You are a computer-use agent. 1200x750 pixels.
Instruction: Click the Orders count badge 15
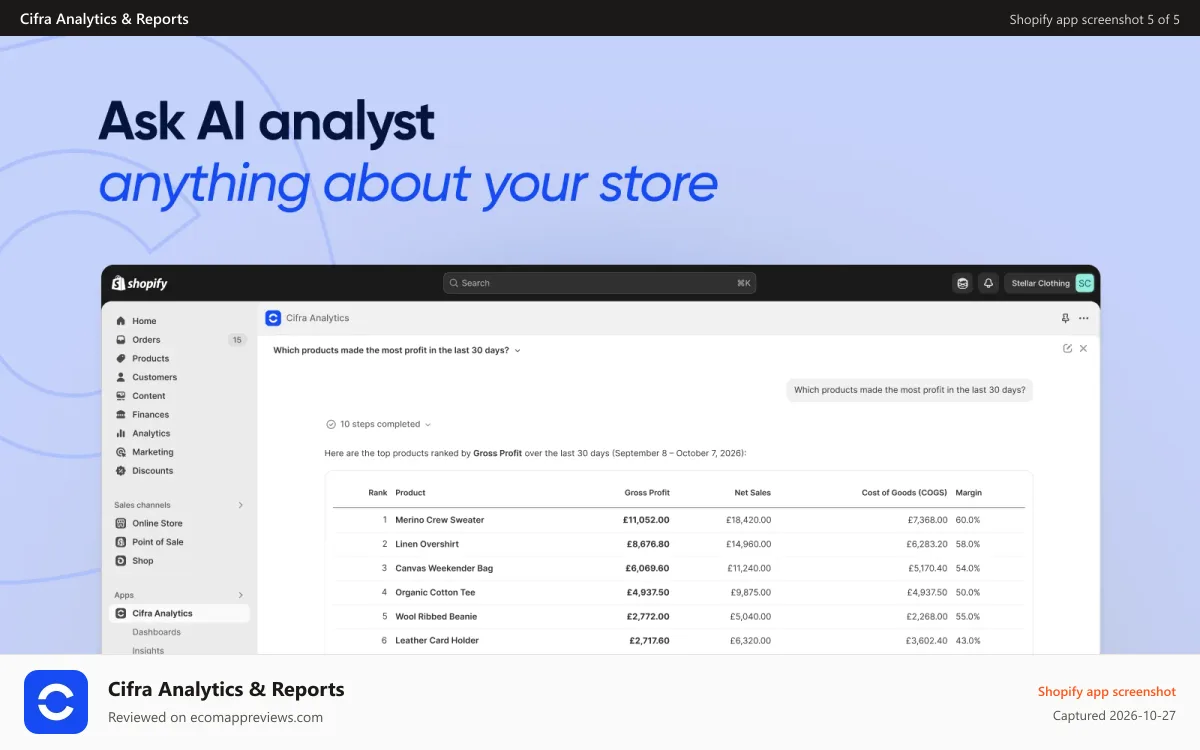click(237, 340)
